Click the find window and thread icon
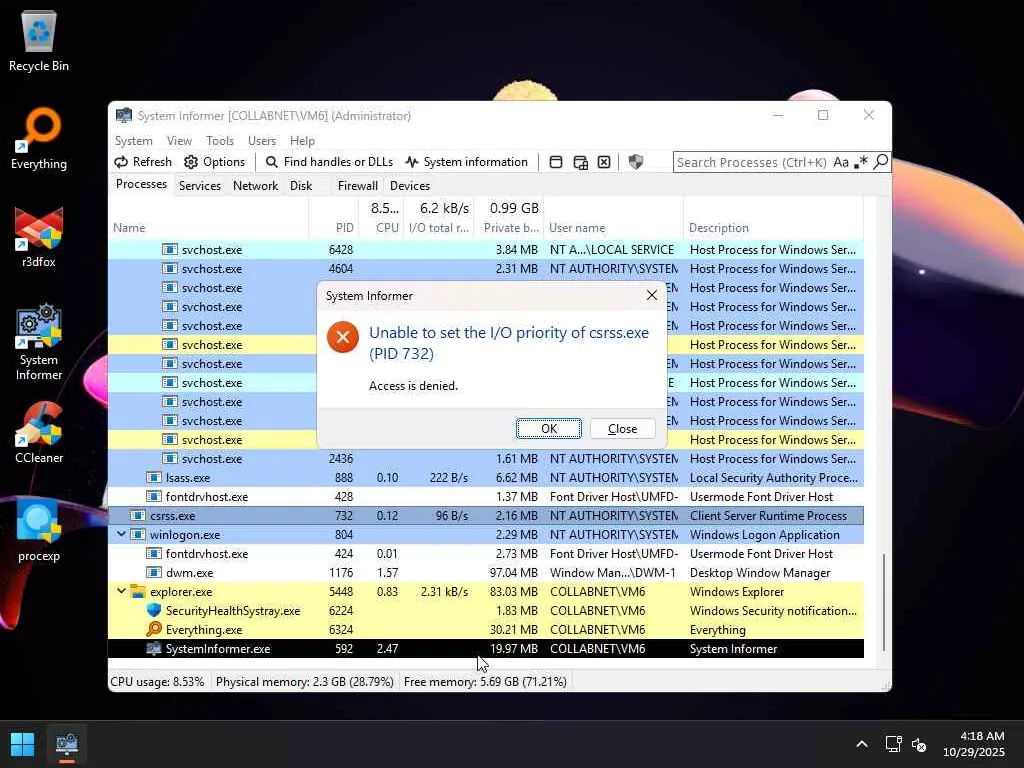The image size is (1024, 768). [x=580, y=162]
